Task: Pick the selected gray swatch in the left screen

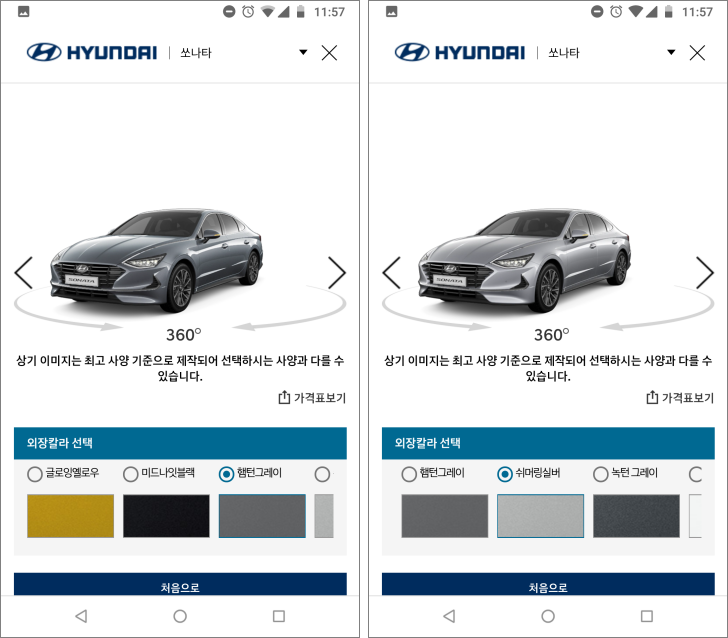Action: (x=262, y=516)
